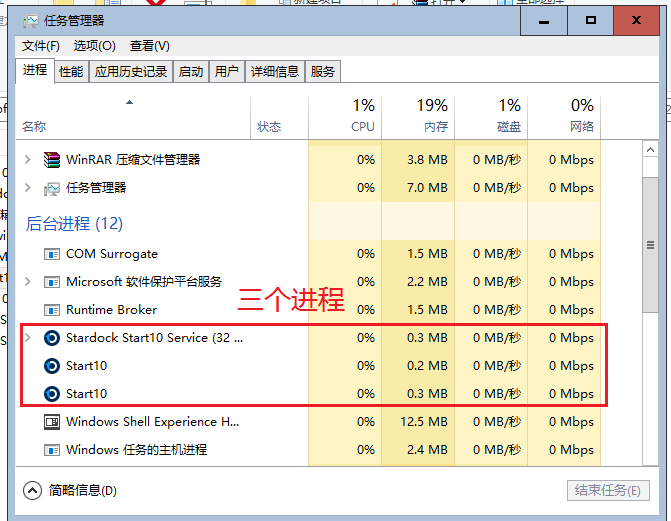Image resolution: width=671 pixels, height=521 pixels.
Task: Click the COM Surrogate process icon
Action: [52, 254]
